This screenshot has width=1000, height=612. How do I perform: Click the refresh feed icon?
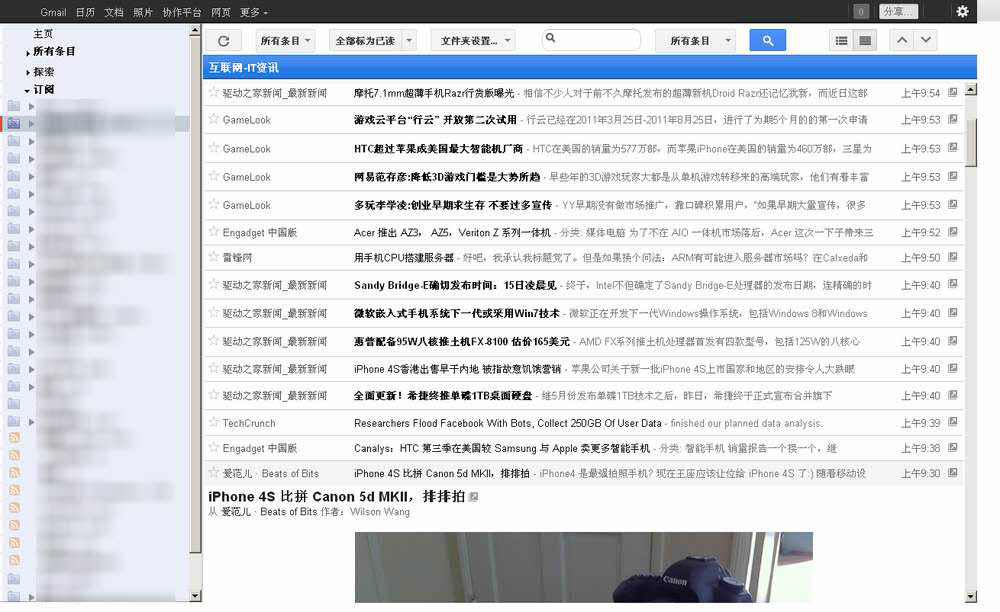223,40
